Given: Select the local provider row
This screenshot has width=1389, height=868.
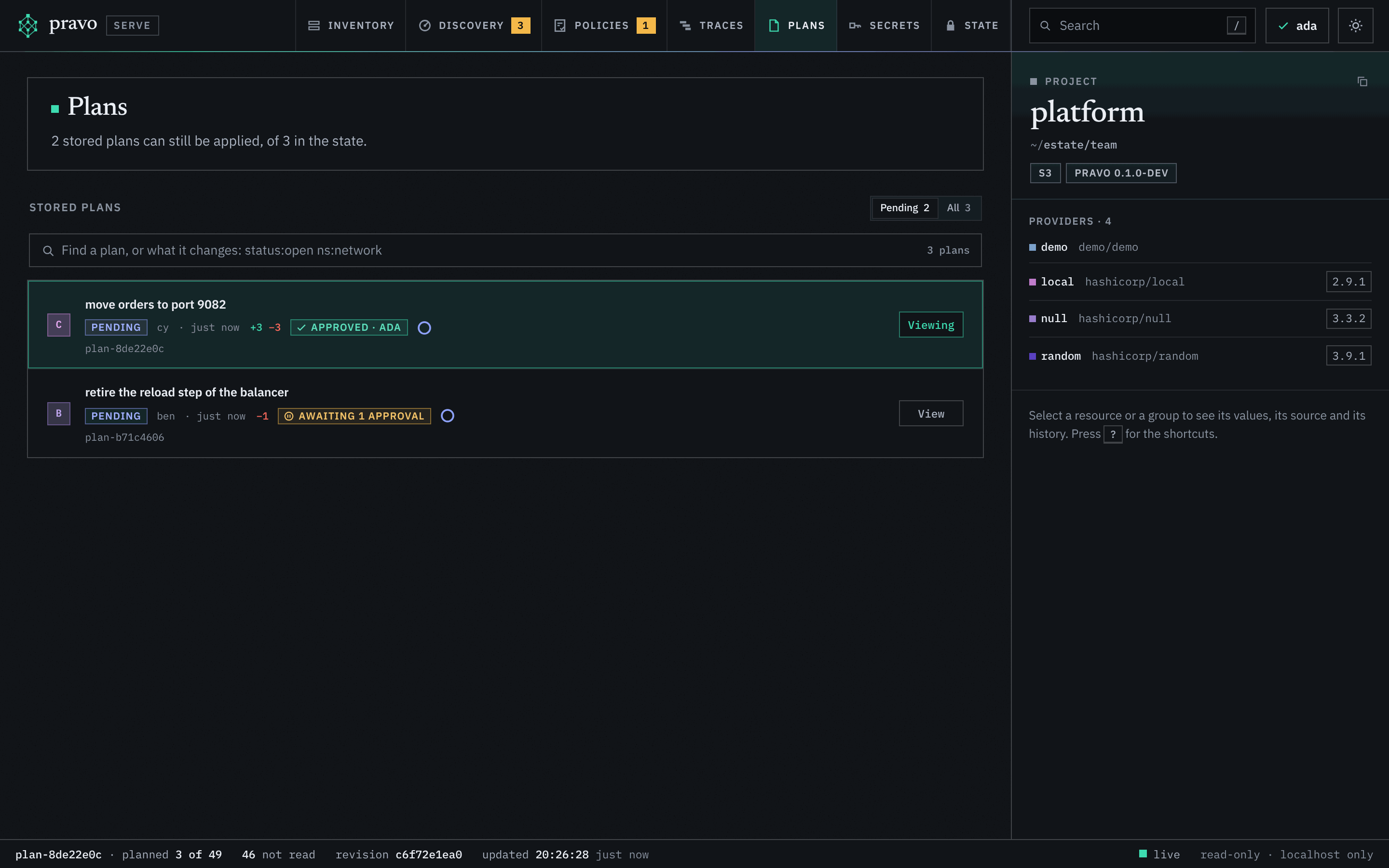Looking at the screenshot, I should (1199, 282).
